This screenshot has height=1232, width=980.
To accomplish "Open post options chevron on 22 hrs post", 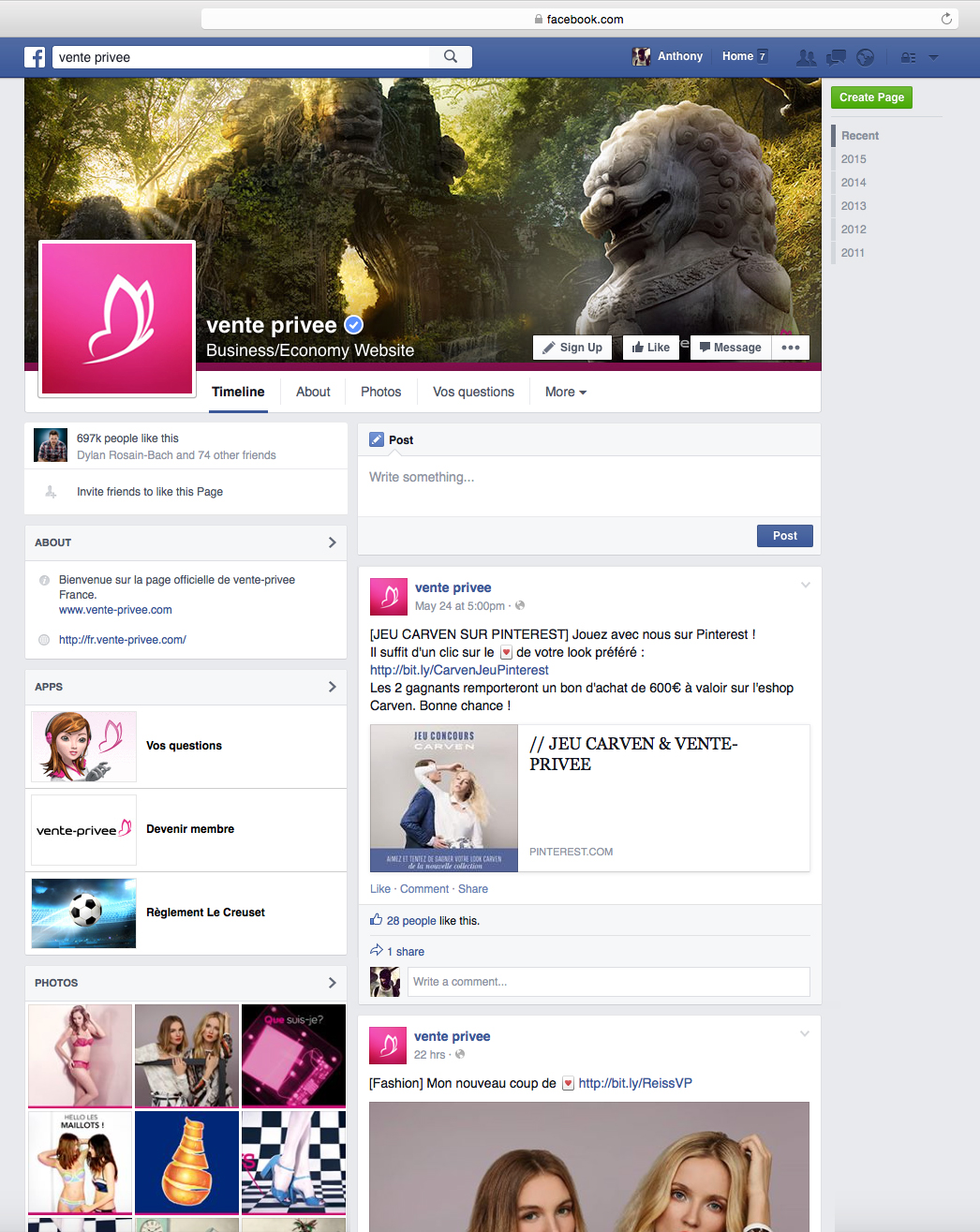I will coord(804,1033).
